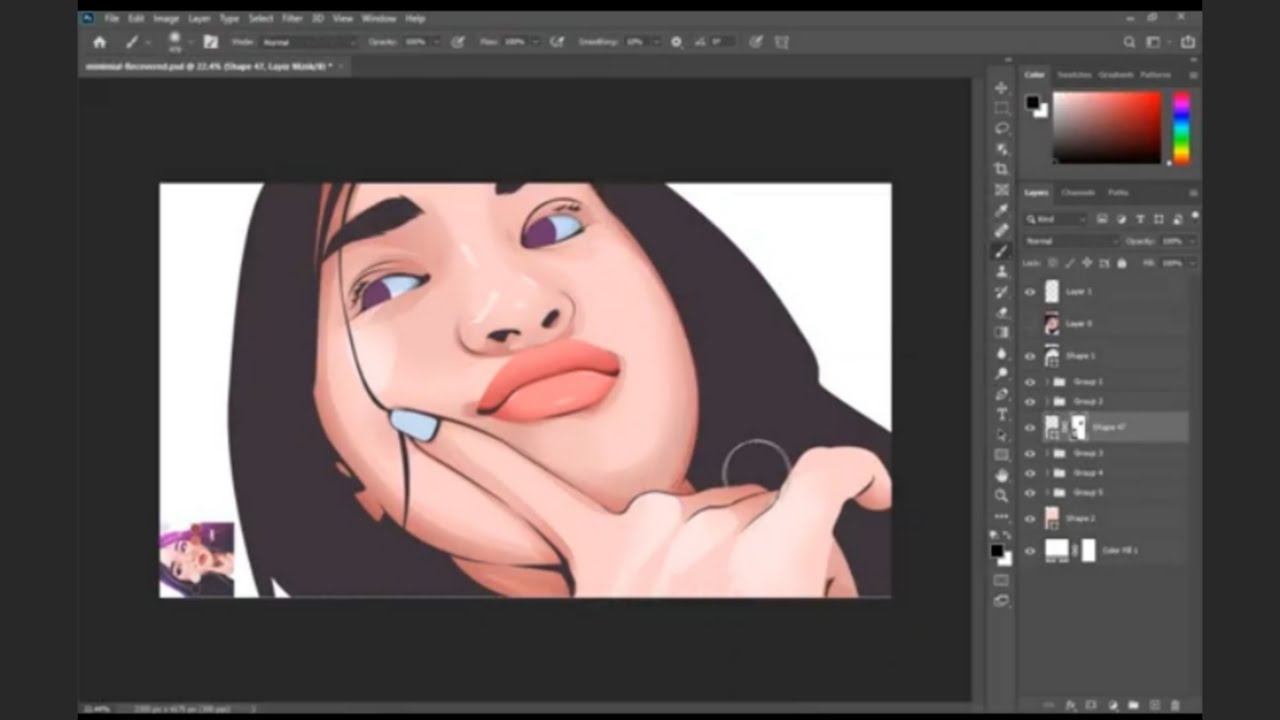Open the smoothing options gear
Viewport: 1280px width, 720px height.
(677, 42)
